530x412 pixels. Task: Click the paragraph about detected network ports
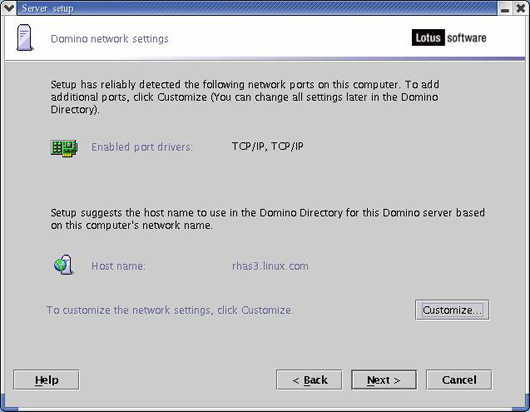245,97
